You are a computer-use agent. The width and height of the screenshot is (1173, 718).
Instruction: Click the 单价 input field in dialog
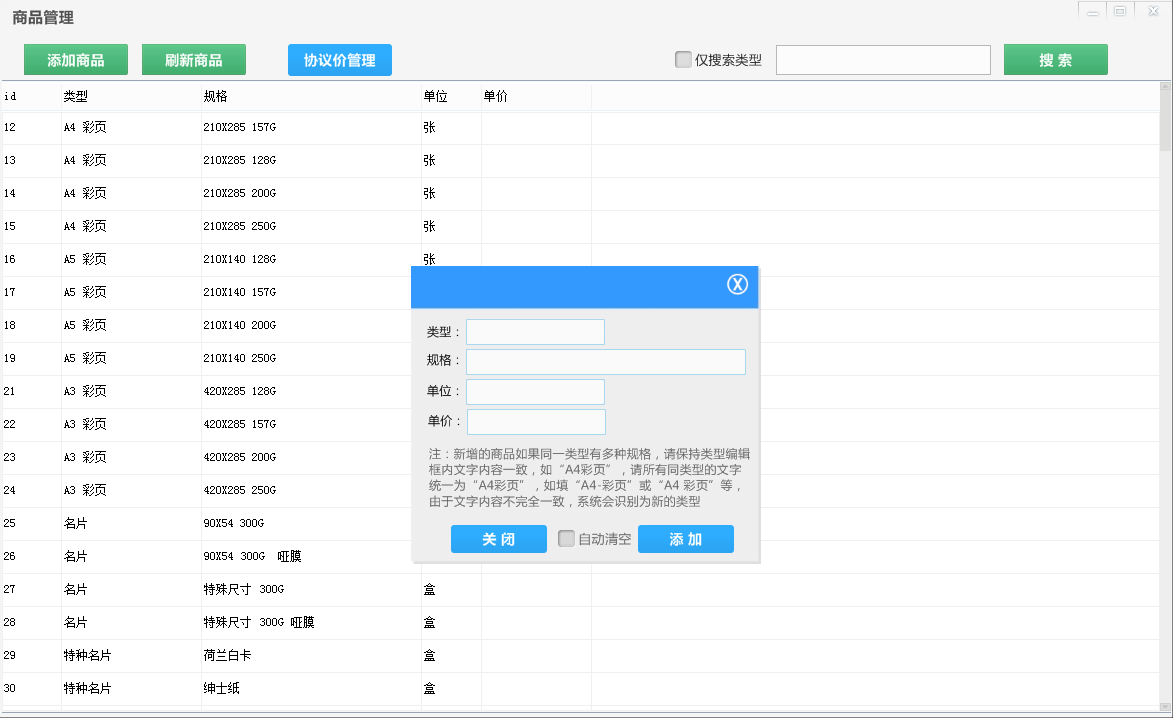coord(536,422)
